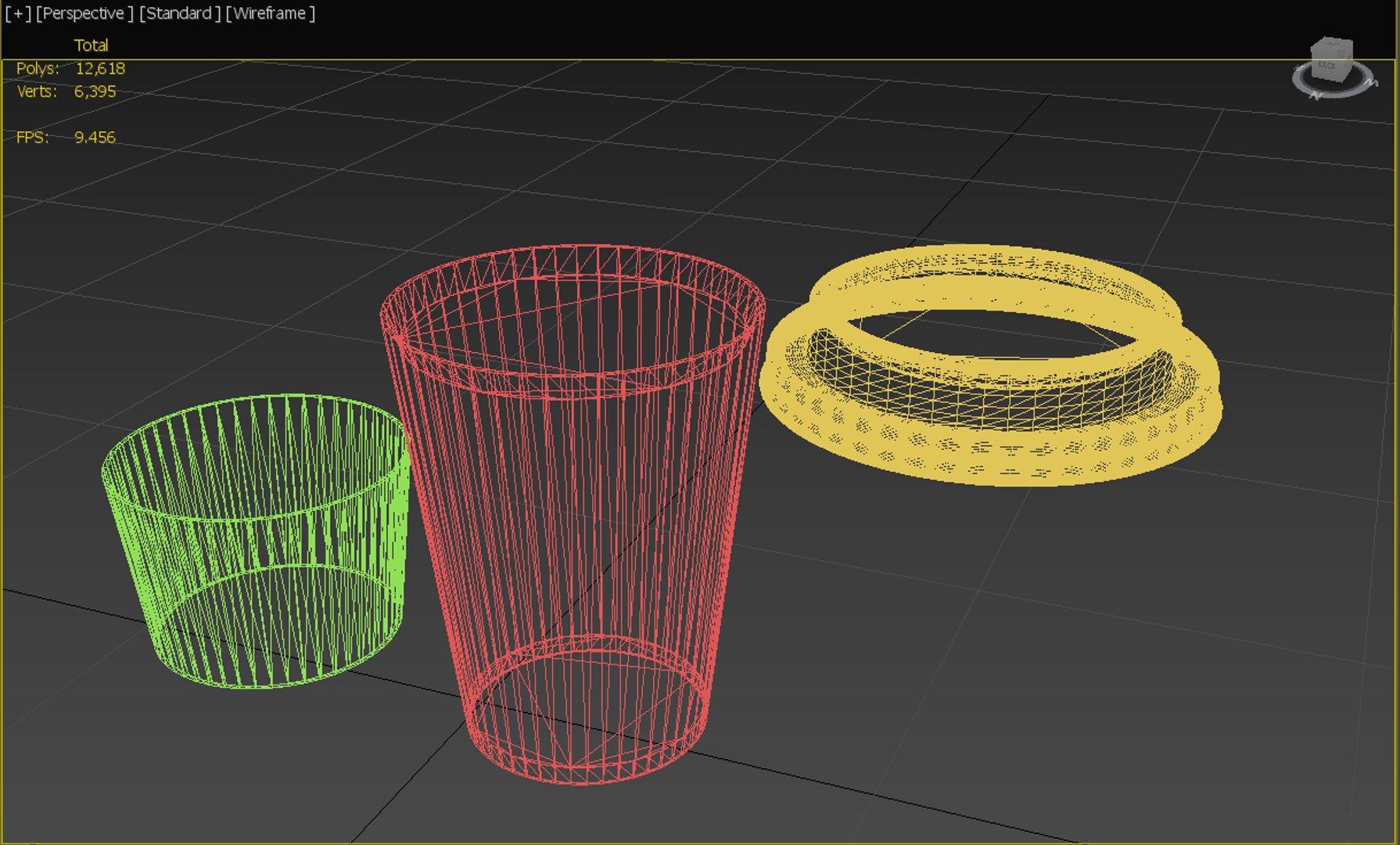
Task: Open the [Wireframe] shading menu
Action: point(271,13)
